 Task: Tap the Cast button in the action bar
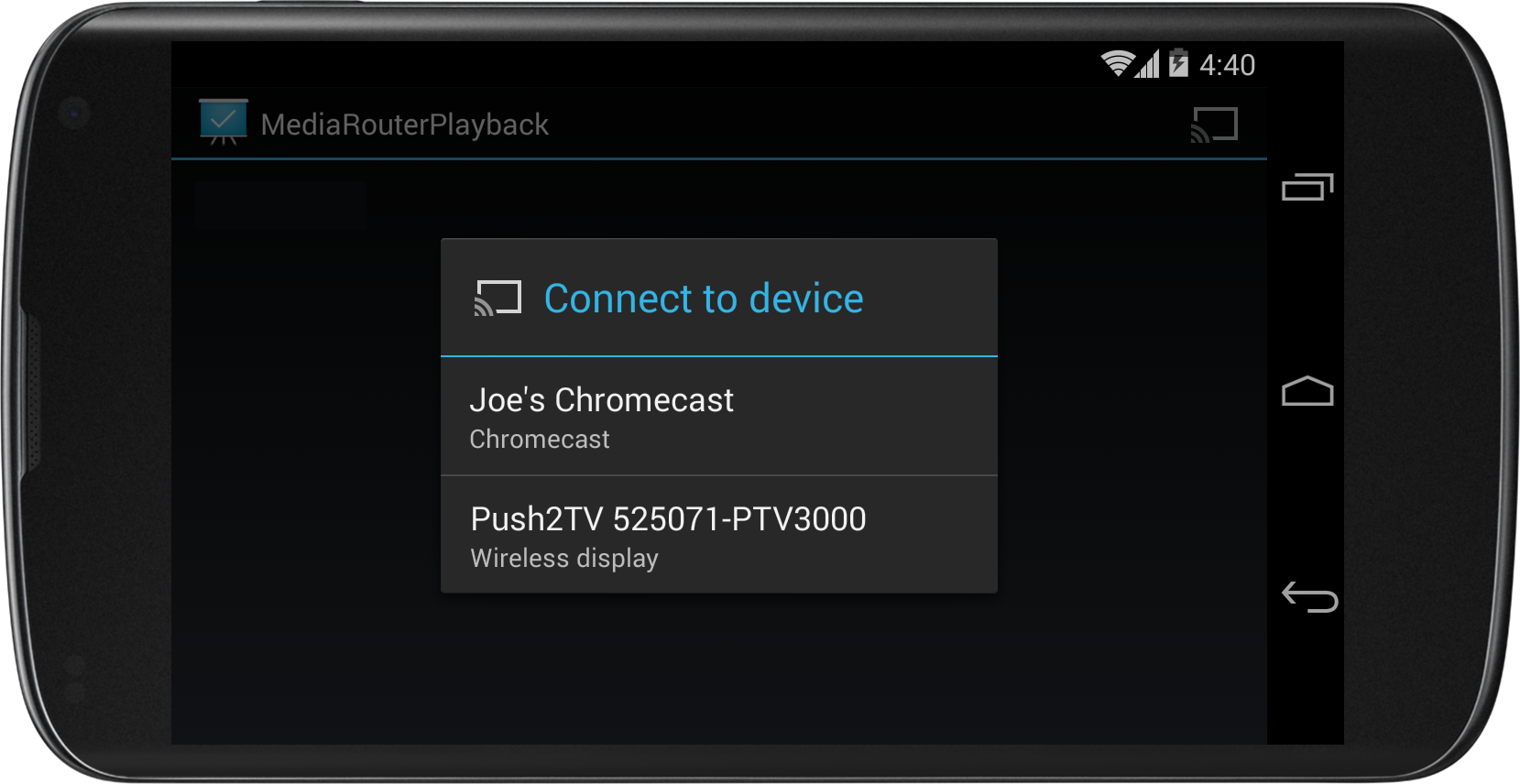(1214, 125)
